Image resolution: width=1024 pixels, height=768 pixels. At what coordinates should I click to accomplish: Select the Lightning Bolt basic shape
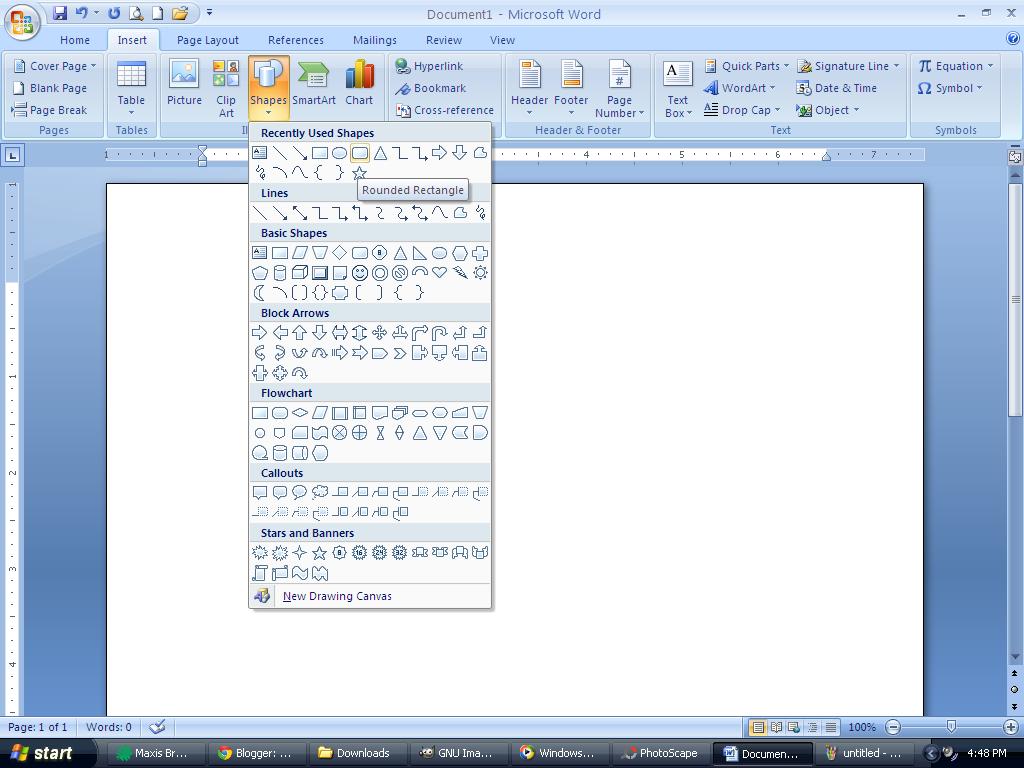click(x=460, y=272)
